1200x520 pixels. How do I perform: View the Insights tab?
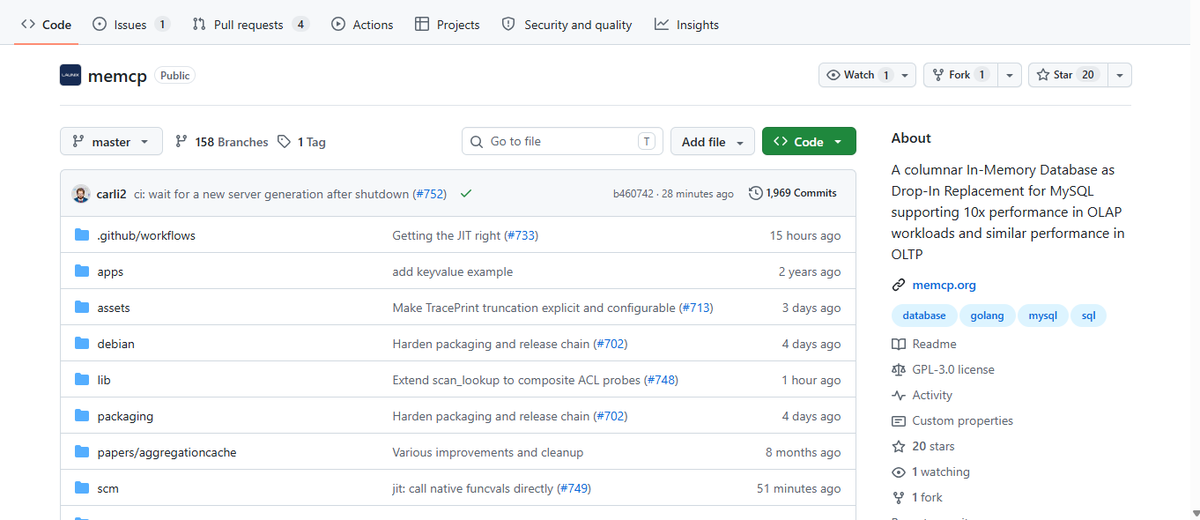[686, 24]
